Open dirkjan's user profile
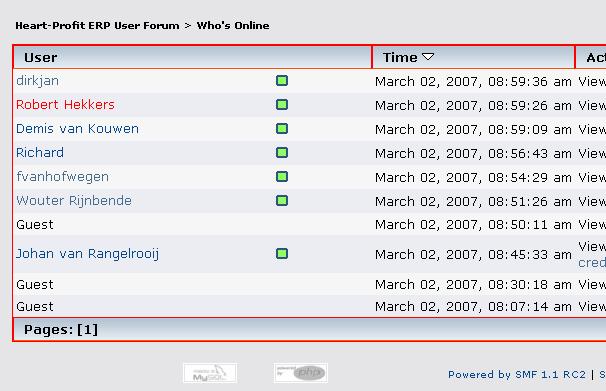 click(37, 81)
